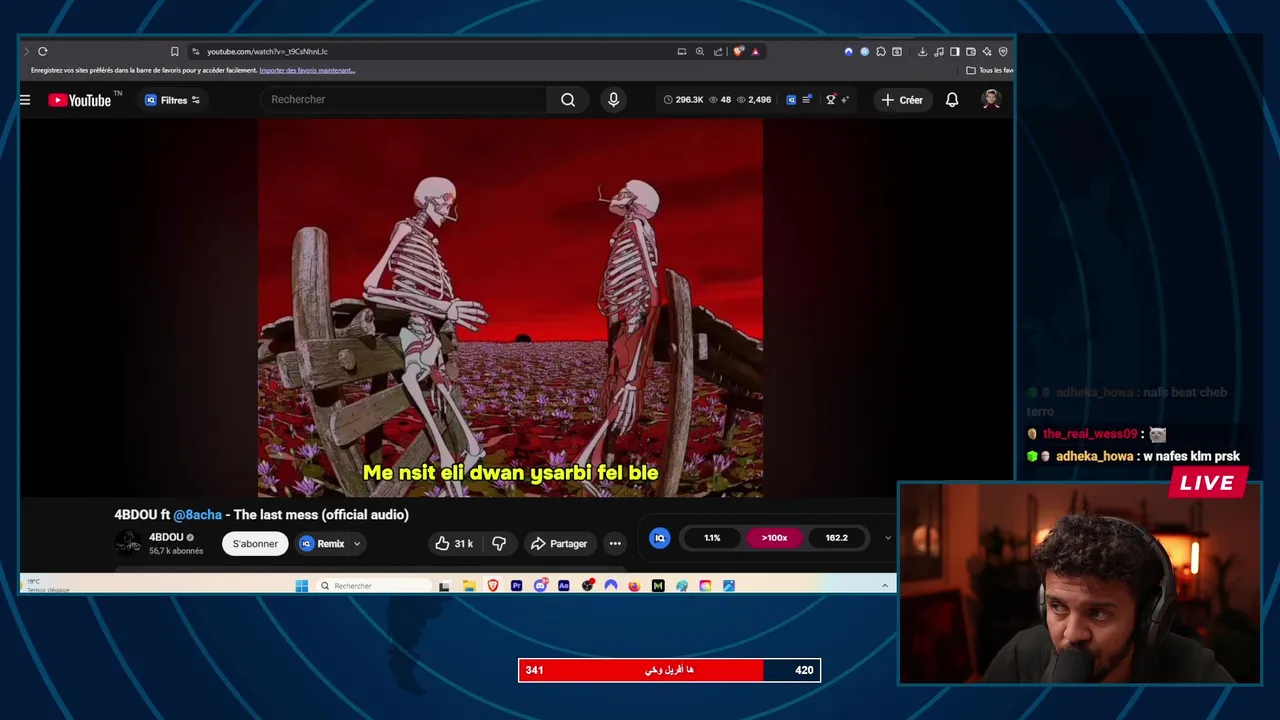
Task: Open the Brave Rewards triangle icon
Action: (755, 51)
